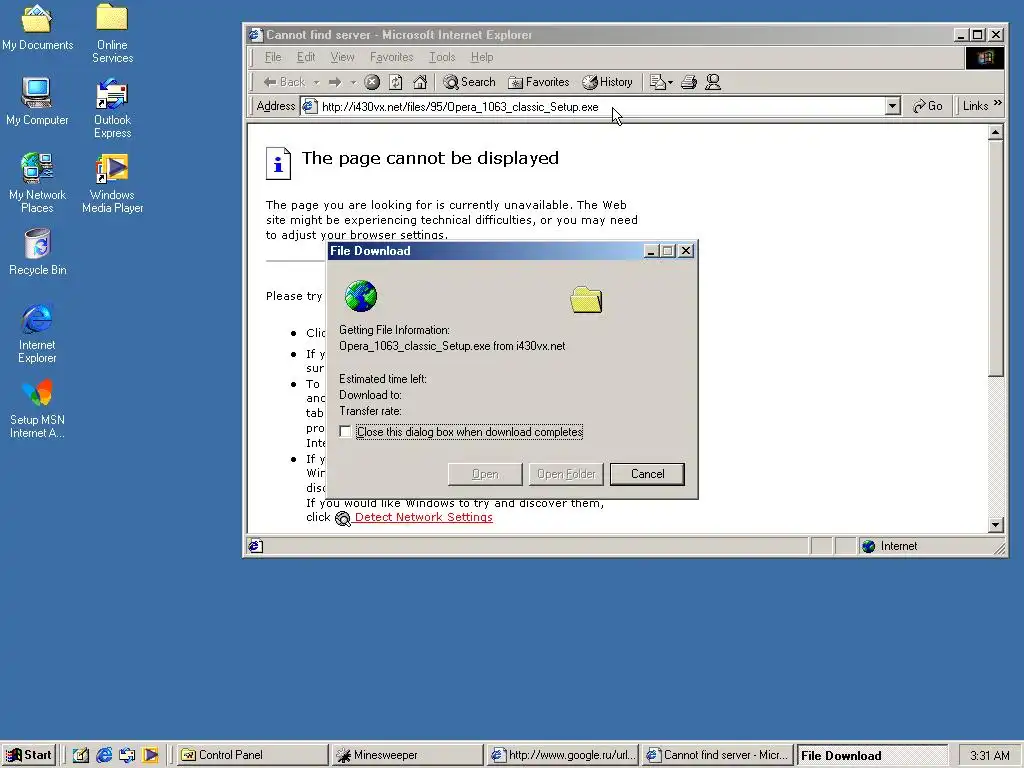This screenshot has width=1024, height=768.
Task: Open the File menu
Action: (273, 57)
